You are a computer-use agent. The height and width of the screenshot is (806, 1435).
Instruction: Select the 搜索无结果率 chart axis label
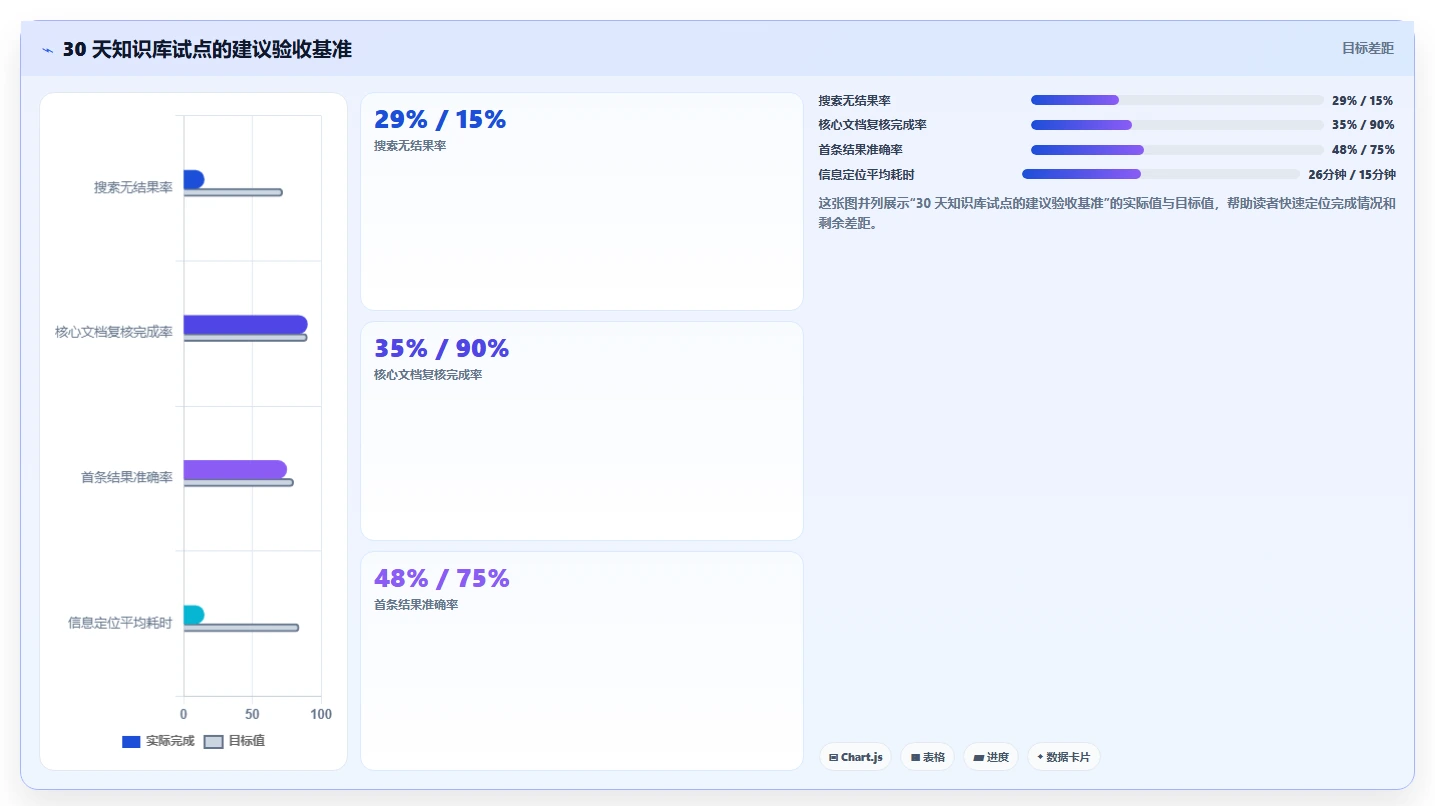(x=133, y=187)
